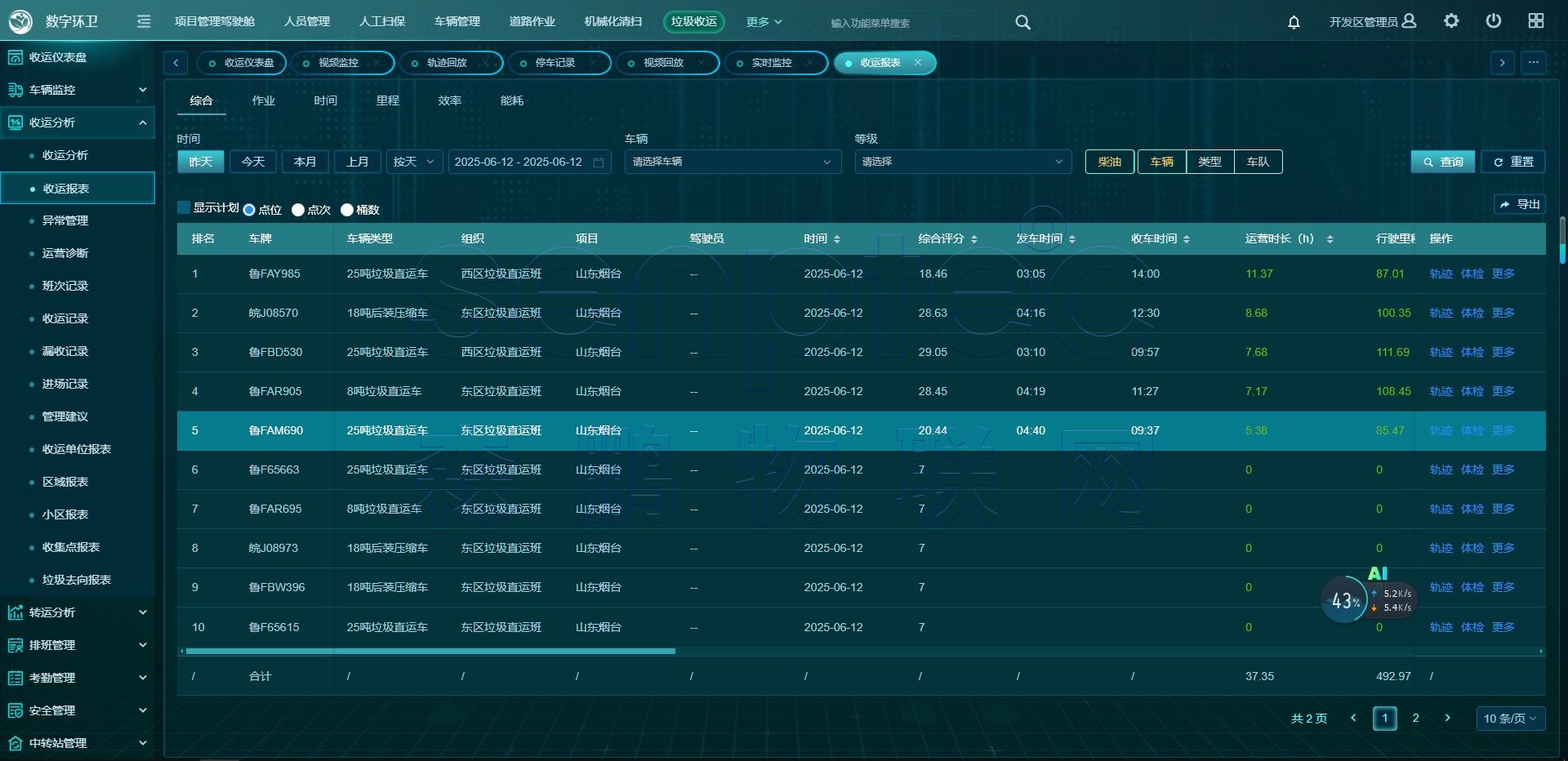
Task: Open the settings gear icon
Action: tap(1451, 21)
